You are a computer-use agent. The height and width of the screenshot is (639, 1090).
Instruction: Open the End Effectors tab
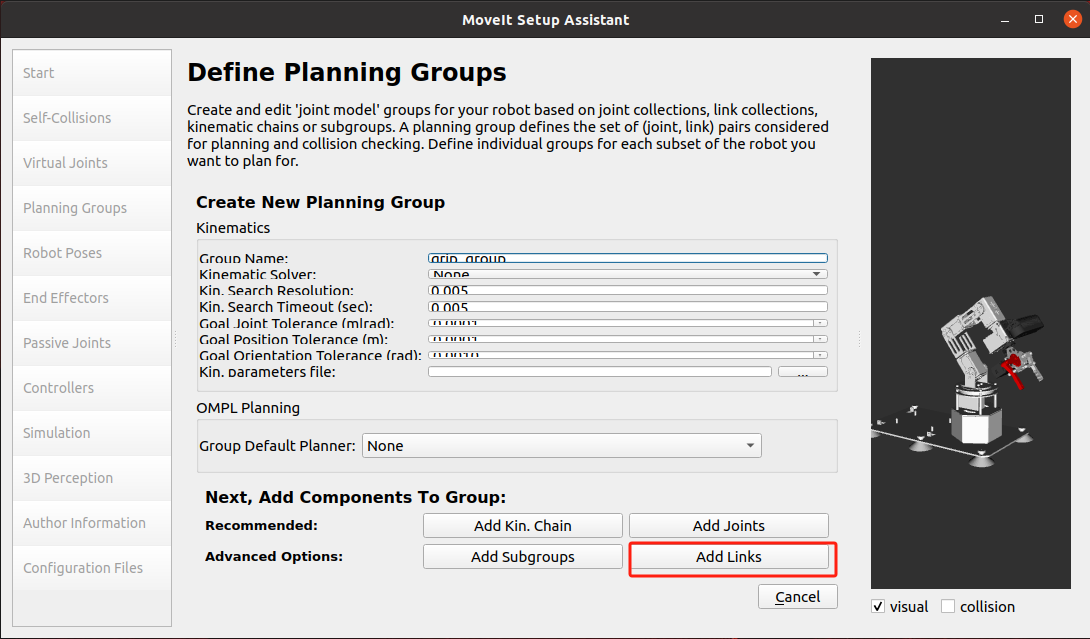[x=92, y=298]
